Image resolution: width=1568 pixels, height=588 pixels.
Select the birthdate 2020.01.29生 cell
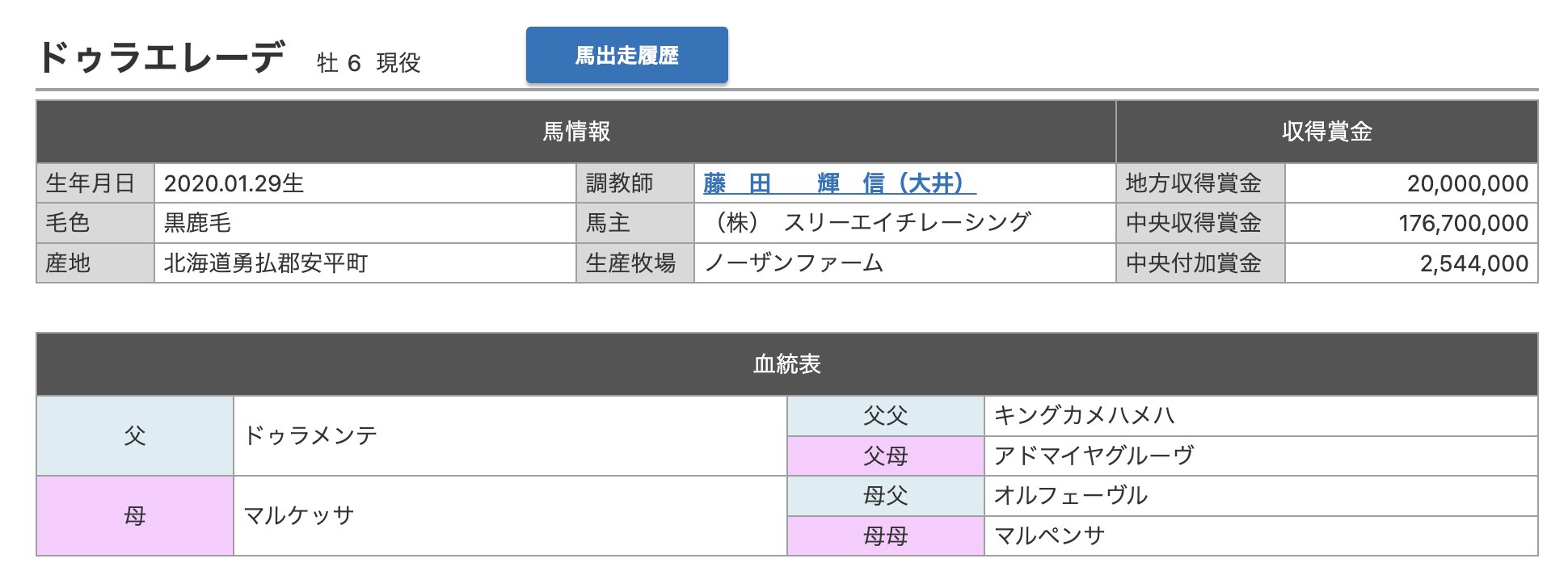pos(234,183)
